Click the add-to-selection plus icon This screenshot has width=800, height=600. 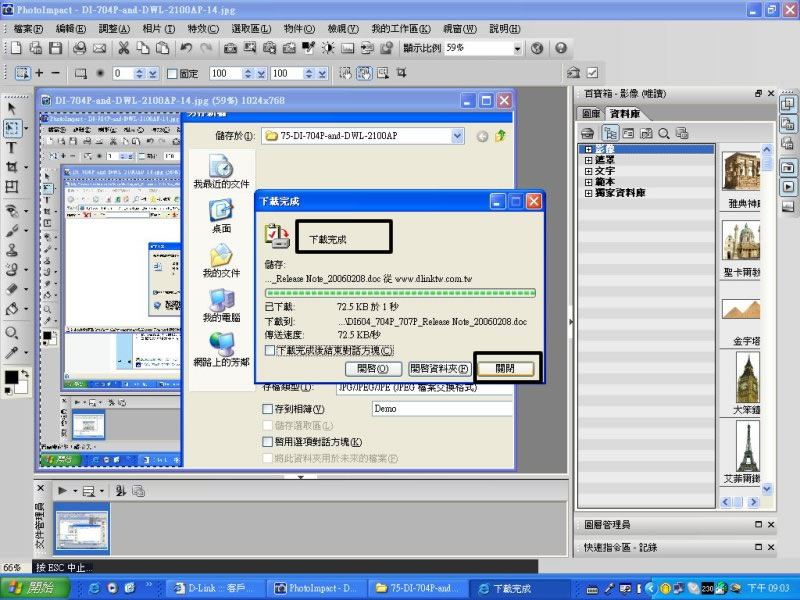pyautogui.click(x=39, y=73)
